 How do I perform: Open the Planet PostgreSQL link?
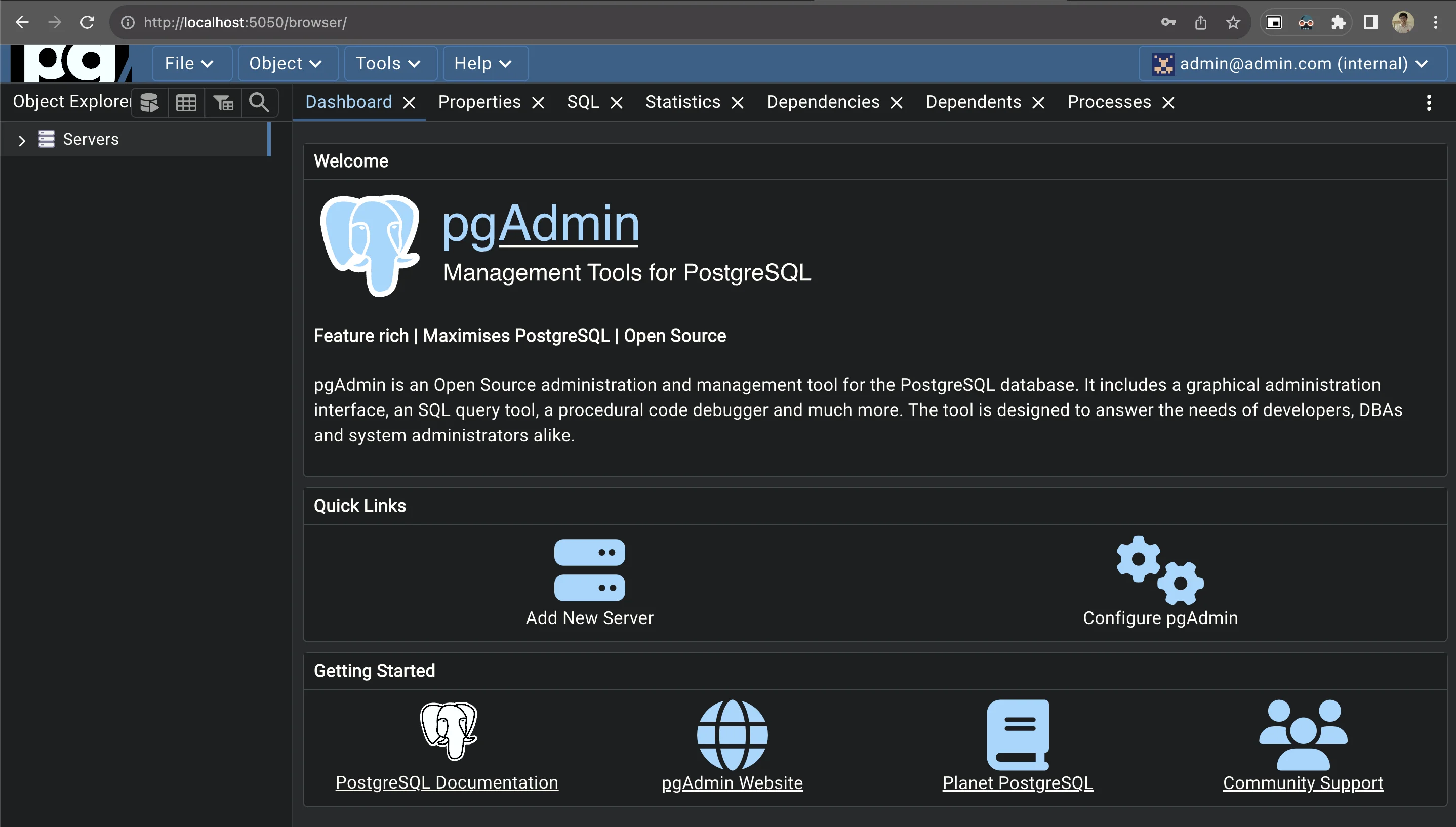(1018, 782)
